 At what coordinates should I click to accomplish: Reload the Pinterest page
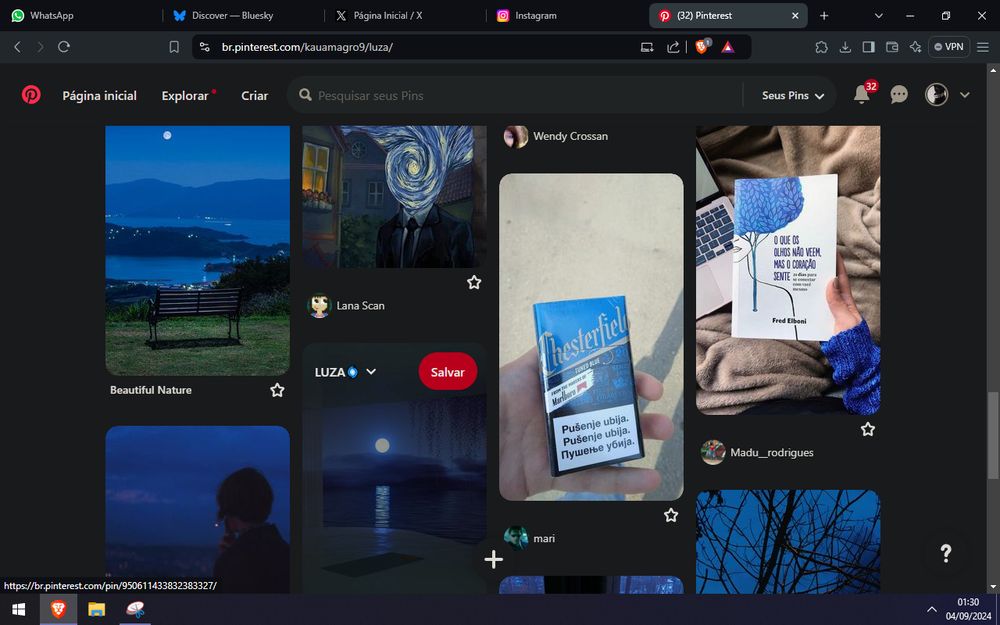tap(64, 47)
